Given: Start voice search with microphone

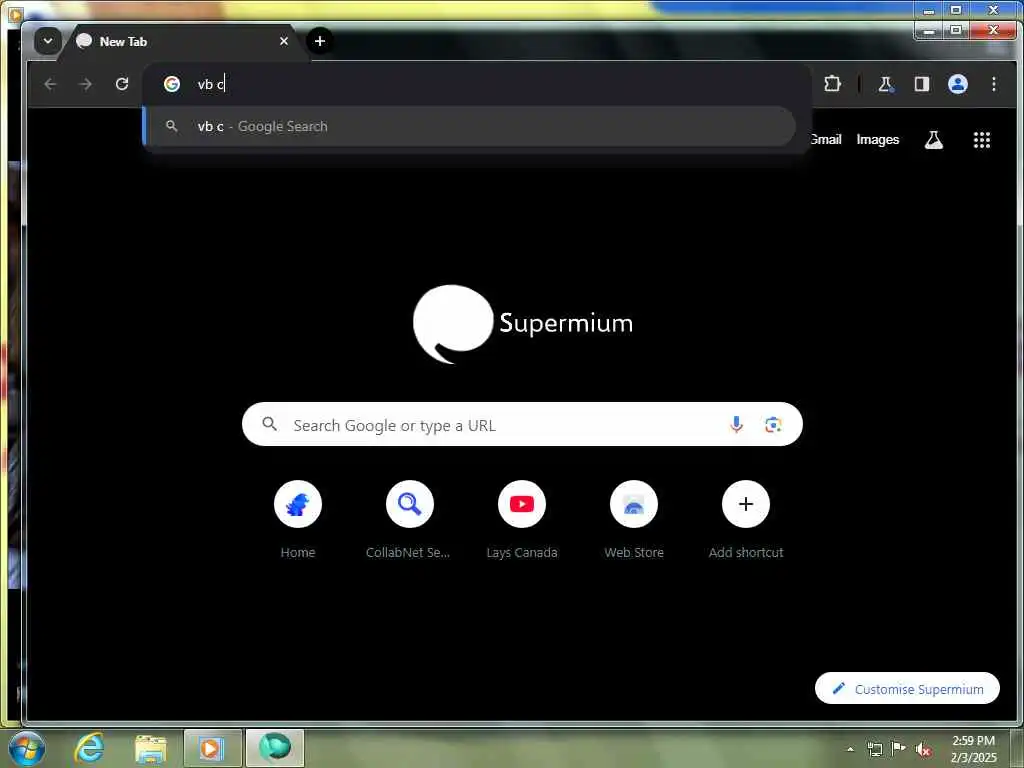Looking at the screenshot, I should pos(736,424).
